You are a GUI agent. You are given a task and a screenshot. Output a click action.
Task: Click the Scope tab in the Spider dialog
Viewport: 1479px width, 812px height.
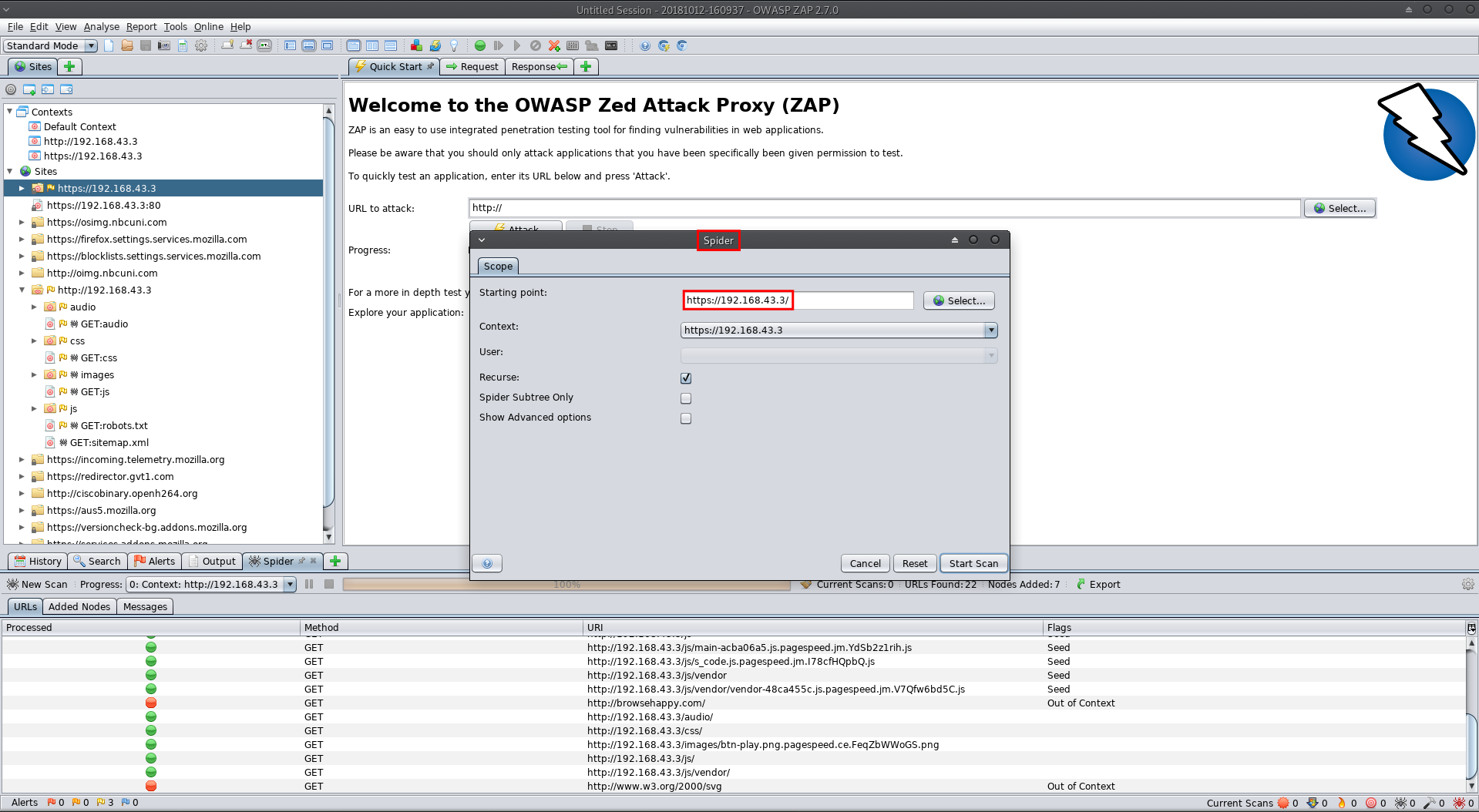[498, 267]
